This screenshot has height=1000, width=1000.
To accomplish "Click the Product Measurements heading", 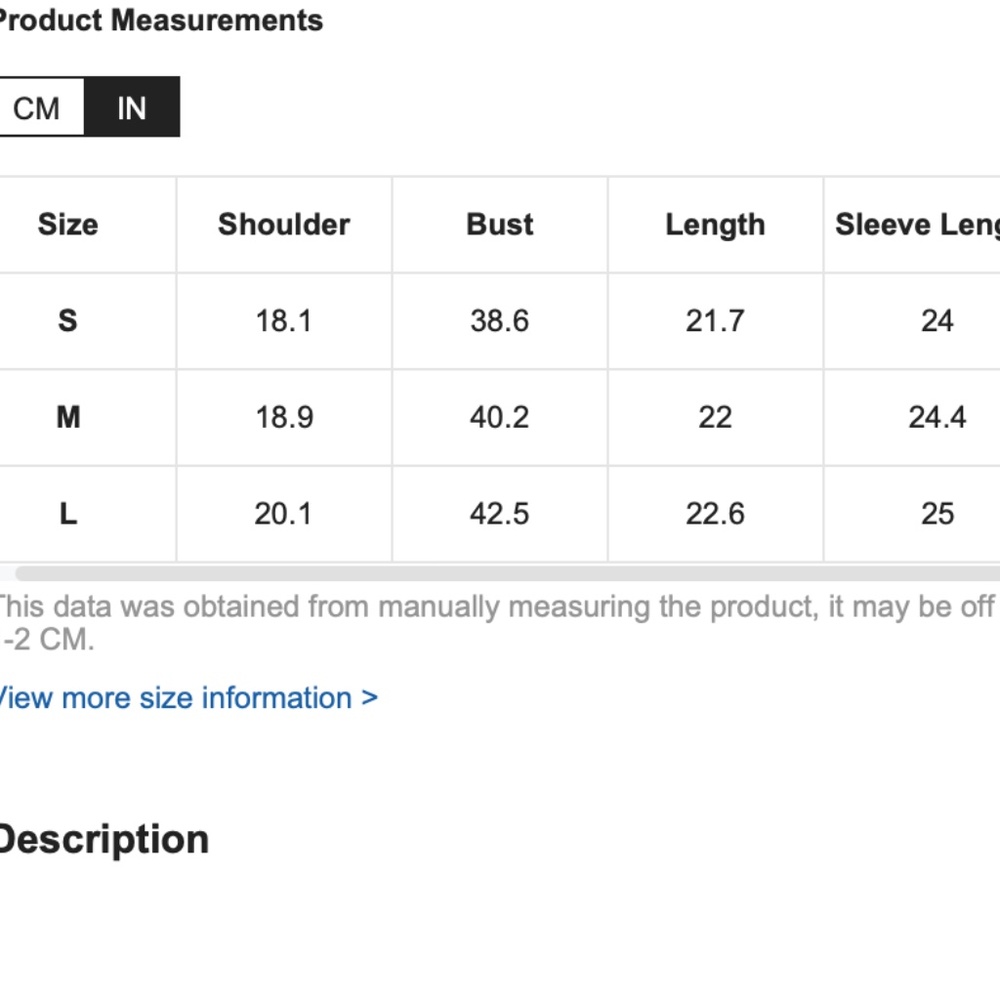I will [x=161, y=20].
